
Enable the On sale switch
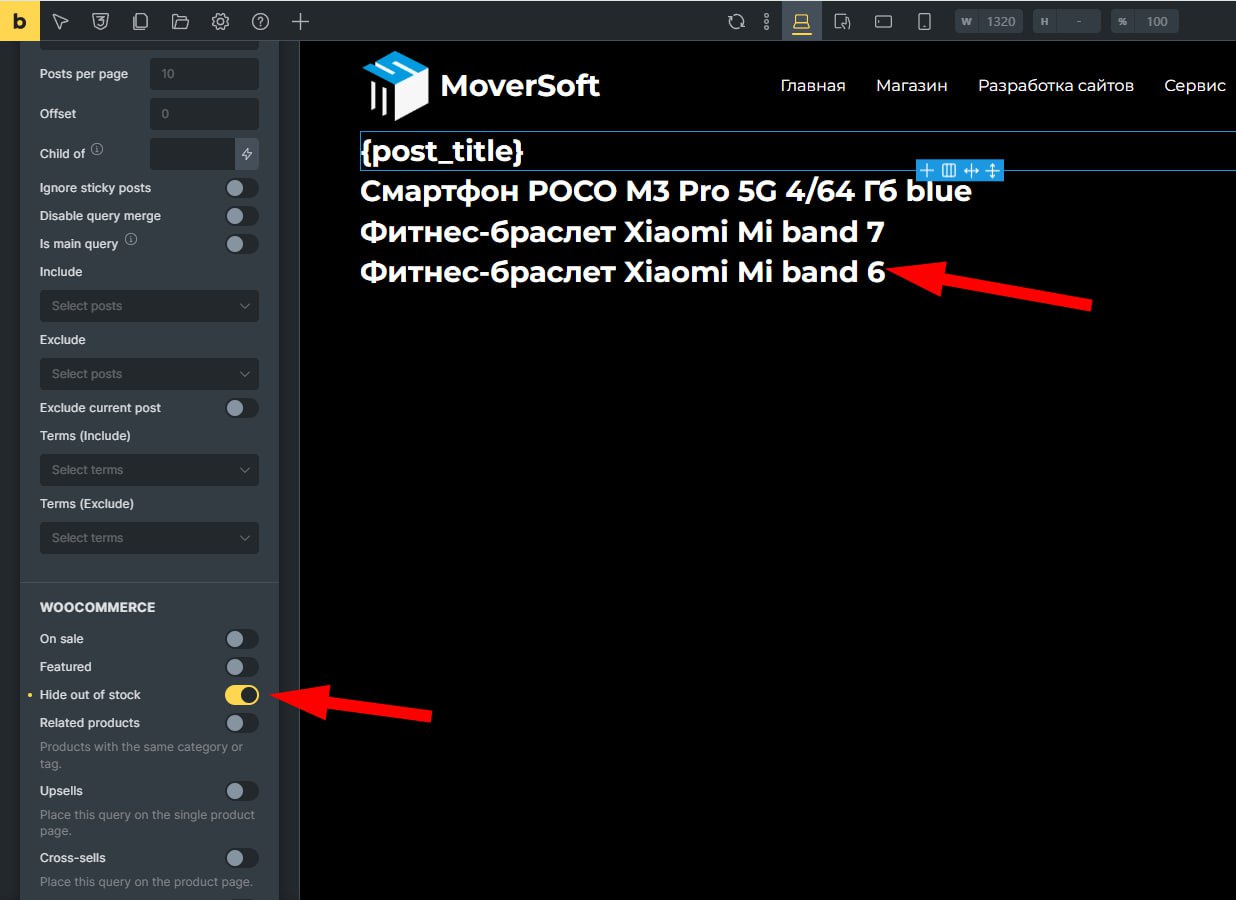241,639
